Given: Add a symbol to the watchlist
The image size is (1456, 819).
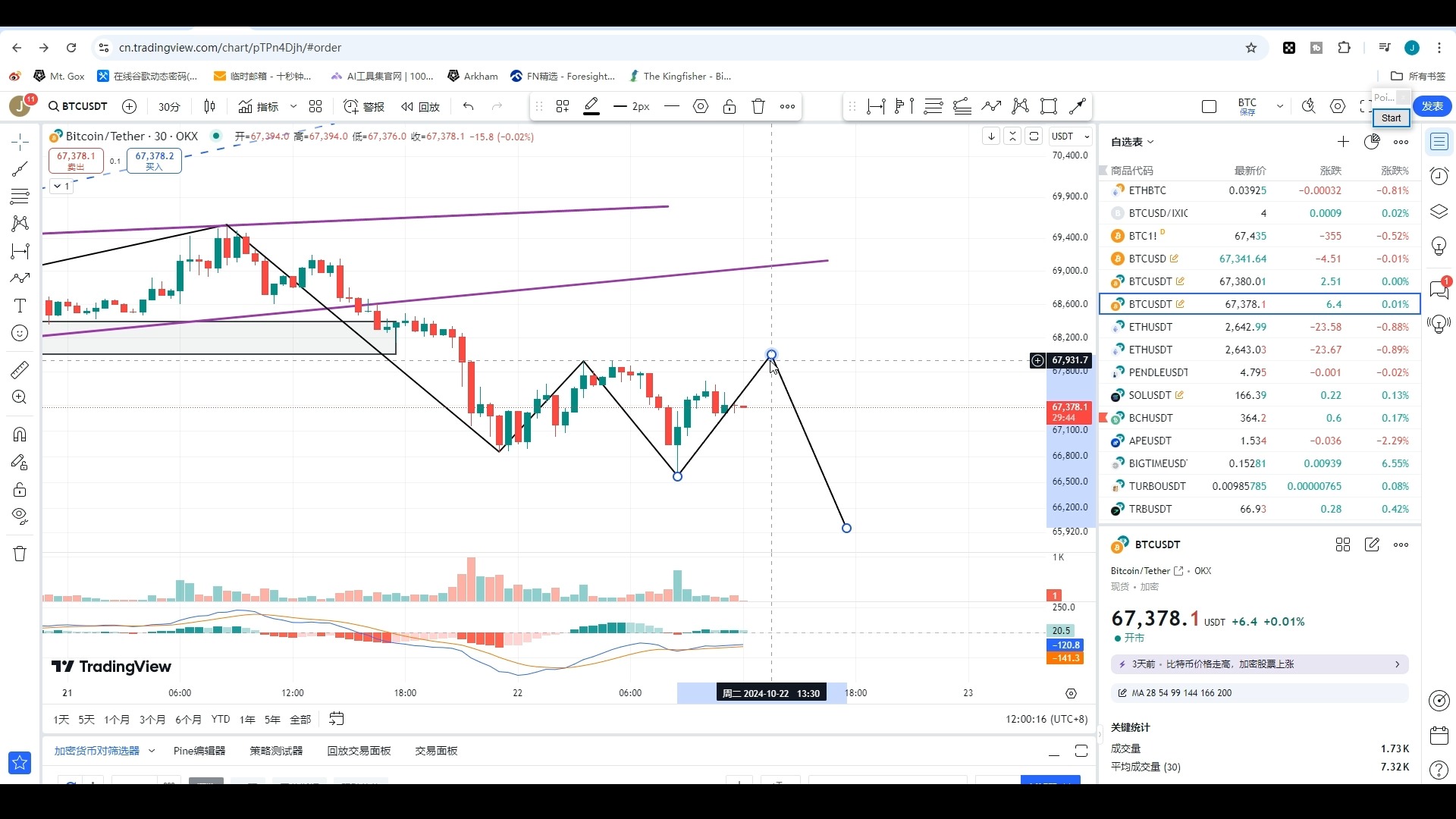Looking at the screenshot, I should coord(1343,142).
